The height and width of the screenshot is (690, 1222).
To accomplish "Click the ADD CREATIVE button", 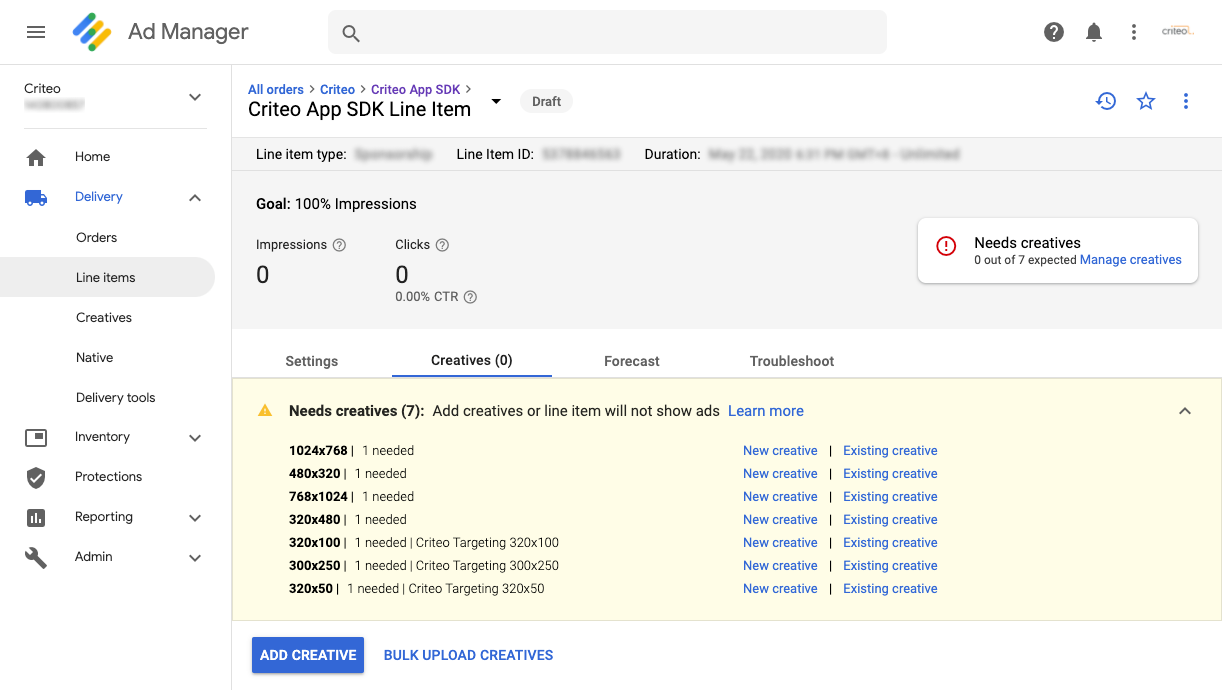I will click(308, 655).
